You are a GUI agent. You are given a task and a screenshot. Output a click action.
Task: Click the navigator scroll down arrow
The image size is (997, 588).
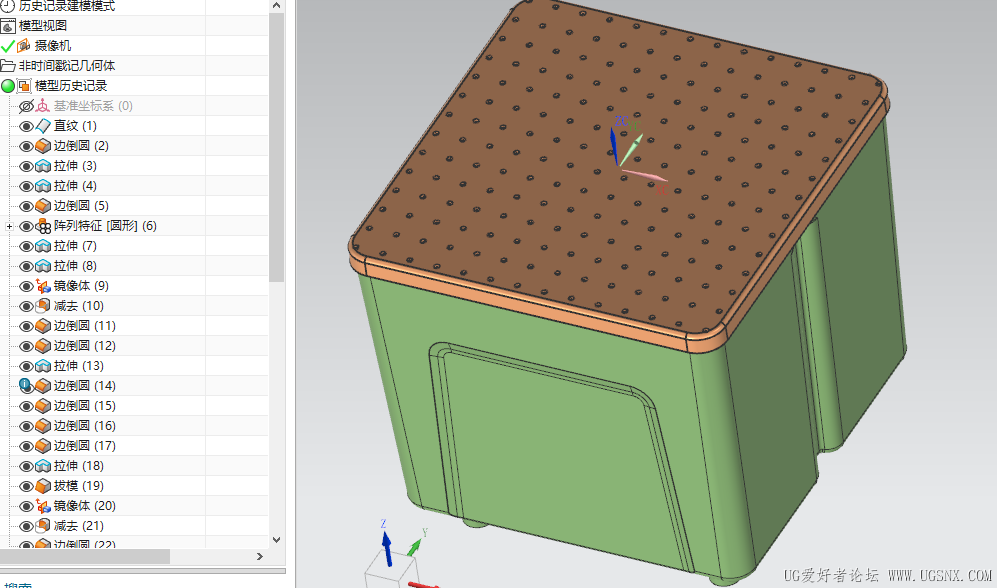277,540
